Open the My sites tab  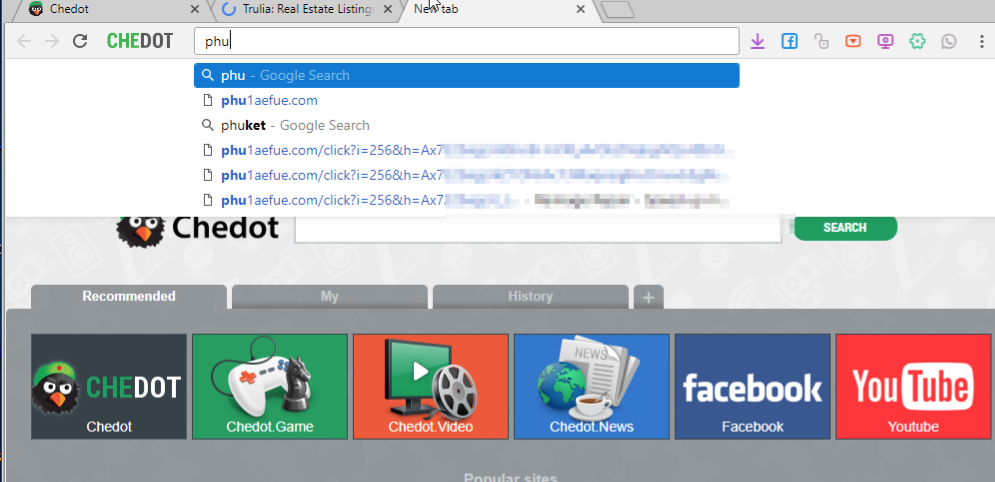(329, 297)
